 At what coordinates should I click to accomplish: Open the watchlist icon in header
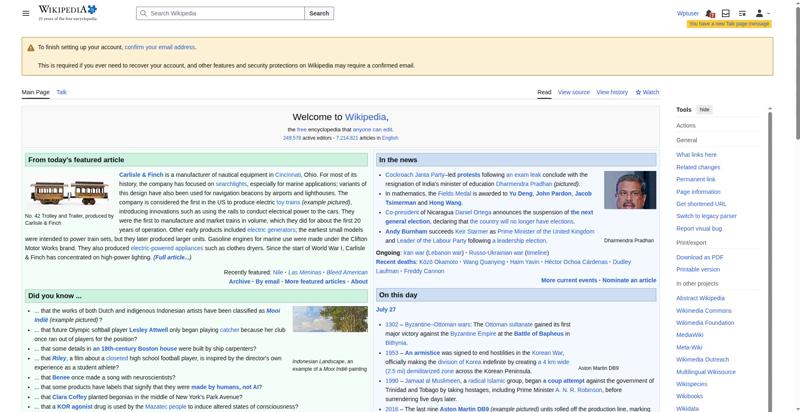tap(742, 13)
